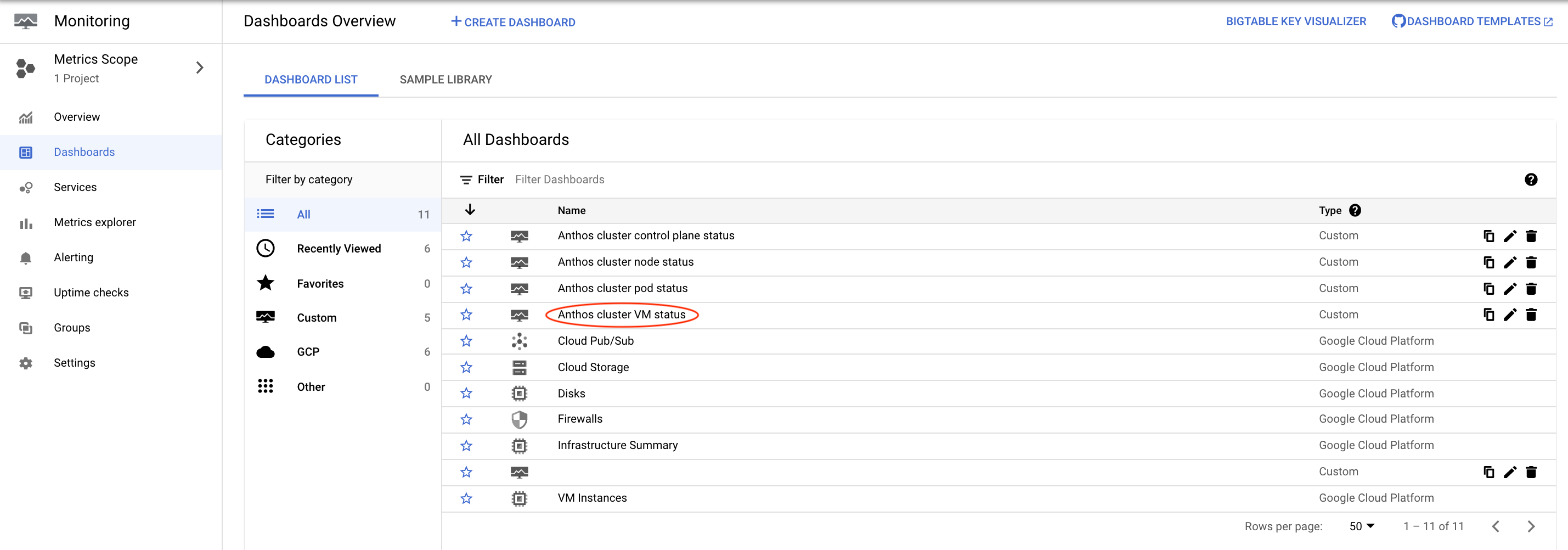Copy the Anthos cluster pod status dashboard
This screenshot has height=550, width=1568.
[x=1489, y=289]
